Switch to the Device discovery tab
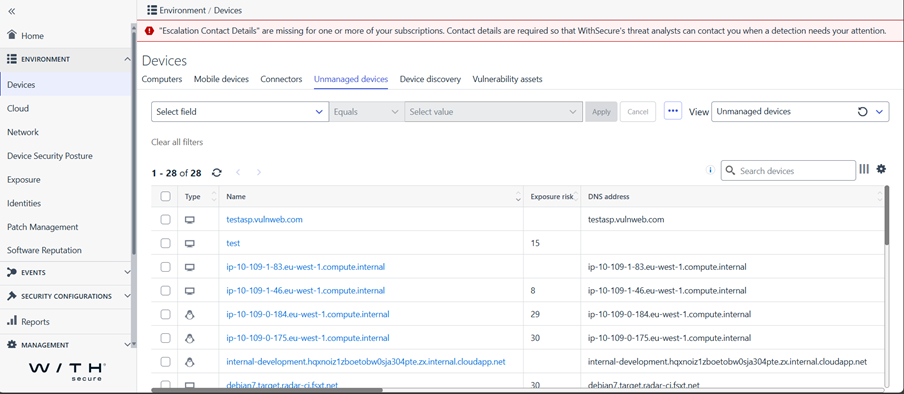Screen dimensions: 904x394 click(430, 80)
